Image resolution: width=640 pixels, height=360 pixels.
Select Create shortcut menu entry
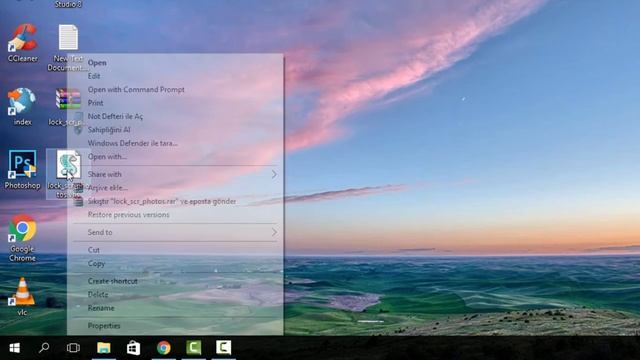tap(112, 281)
